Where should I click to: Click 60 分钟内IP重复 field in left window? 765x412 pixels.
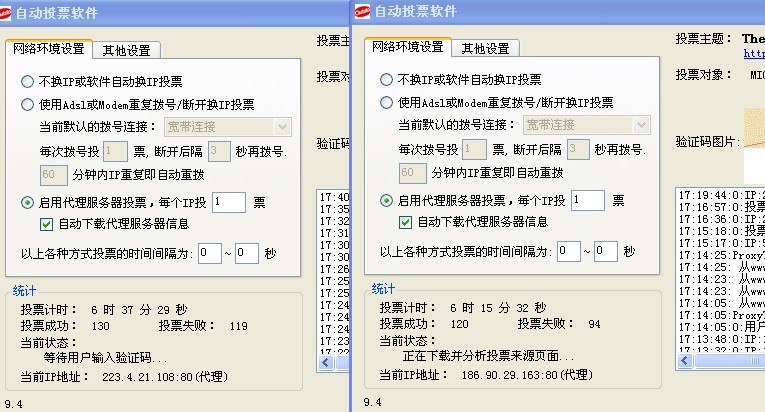[x=54, y=175]
